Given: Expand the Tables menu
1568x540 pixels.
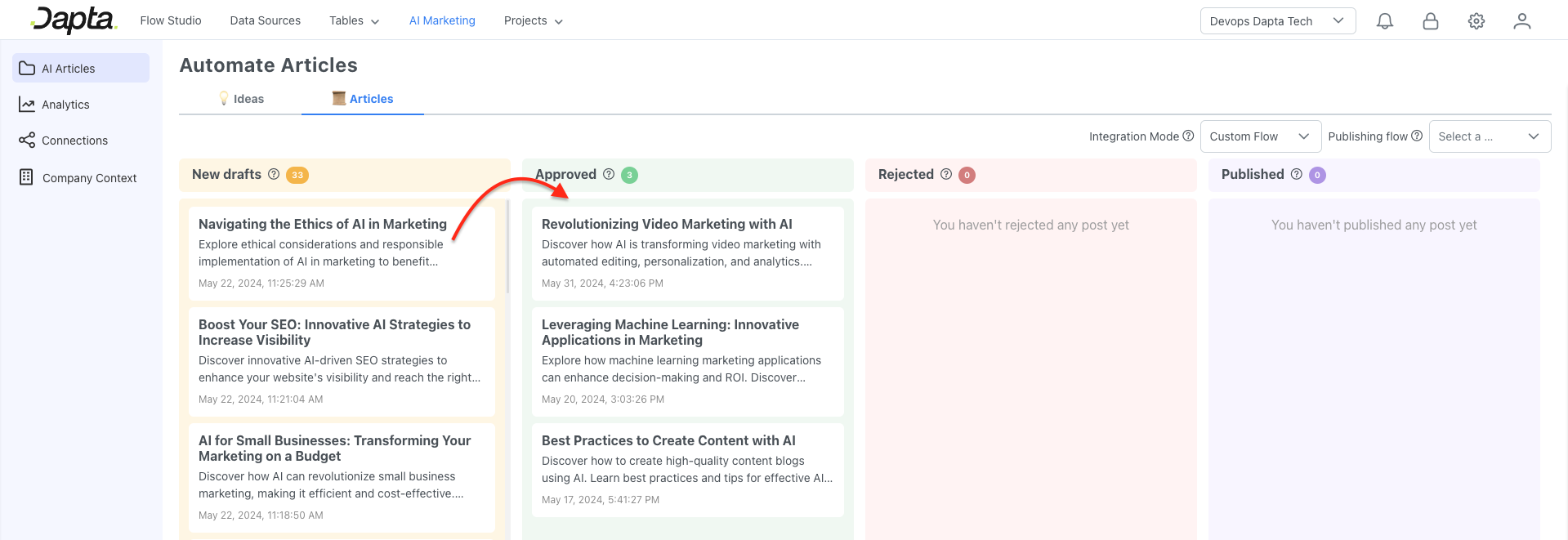Looking at the screenshot, I should 354,20.
